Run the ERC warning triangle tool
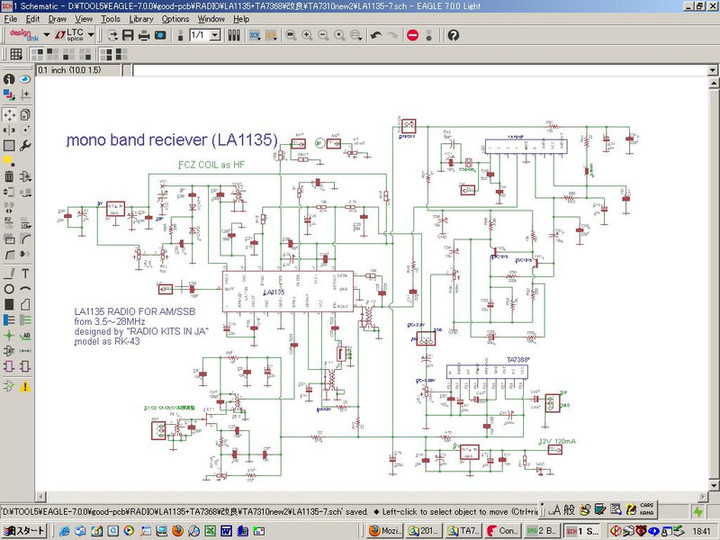This screenshot has height=540, width=720. (x=25, y=386)
